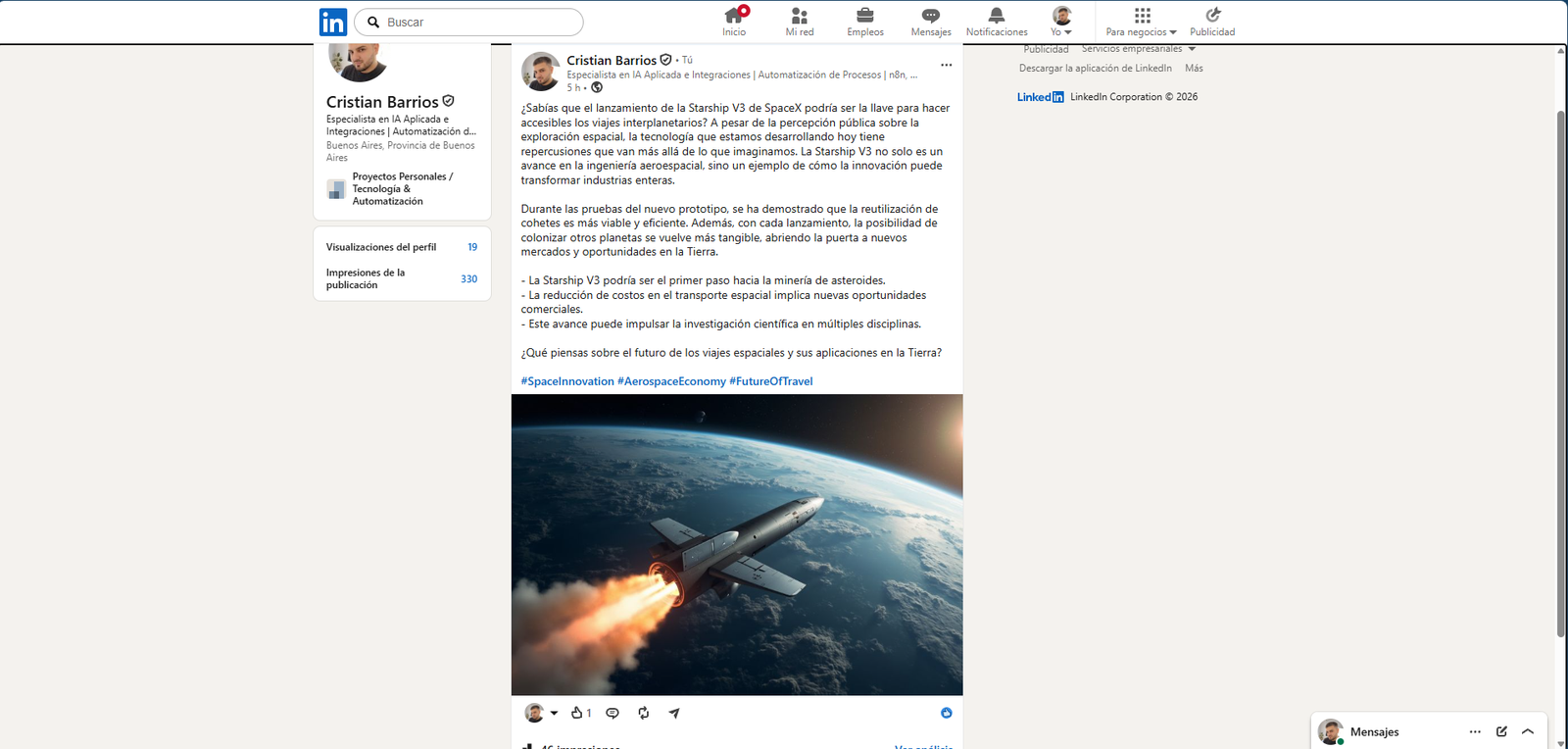Screen dimensions: 1568x749
Task: Click the avatar in Mensajes panel
Action: 1331,731
